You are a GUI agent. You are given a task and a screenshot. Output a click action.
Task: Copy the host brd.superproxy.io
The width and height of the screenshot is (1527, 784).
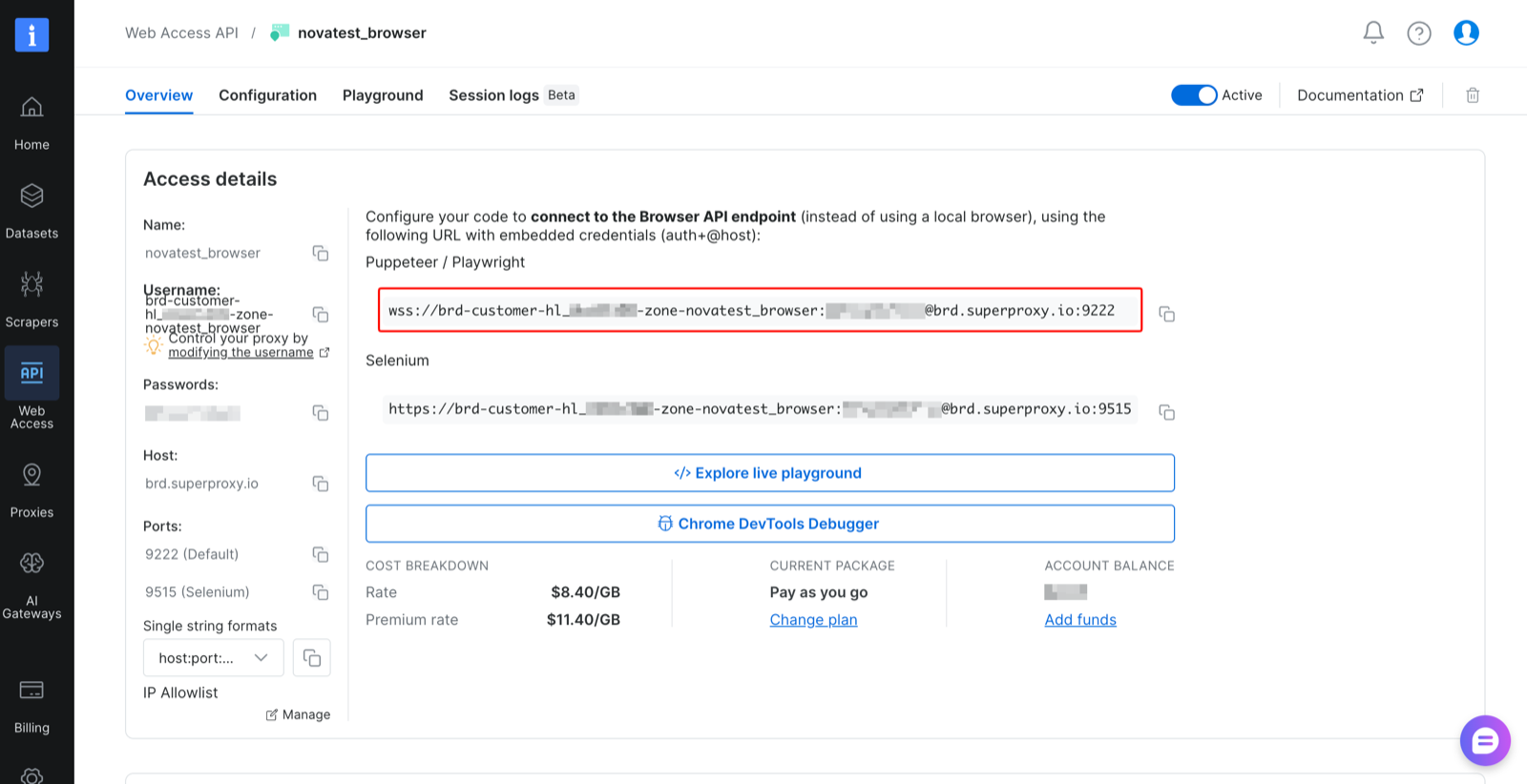click(321, 484)
